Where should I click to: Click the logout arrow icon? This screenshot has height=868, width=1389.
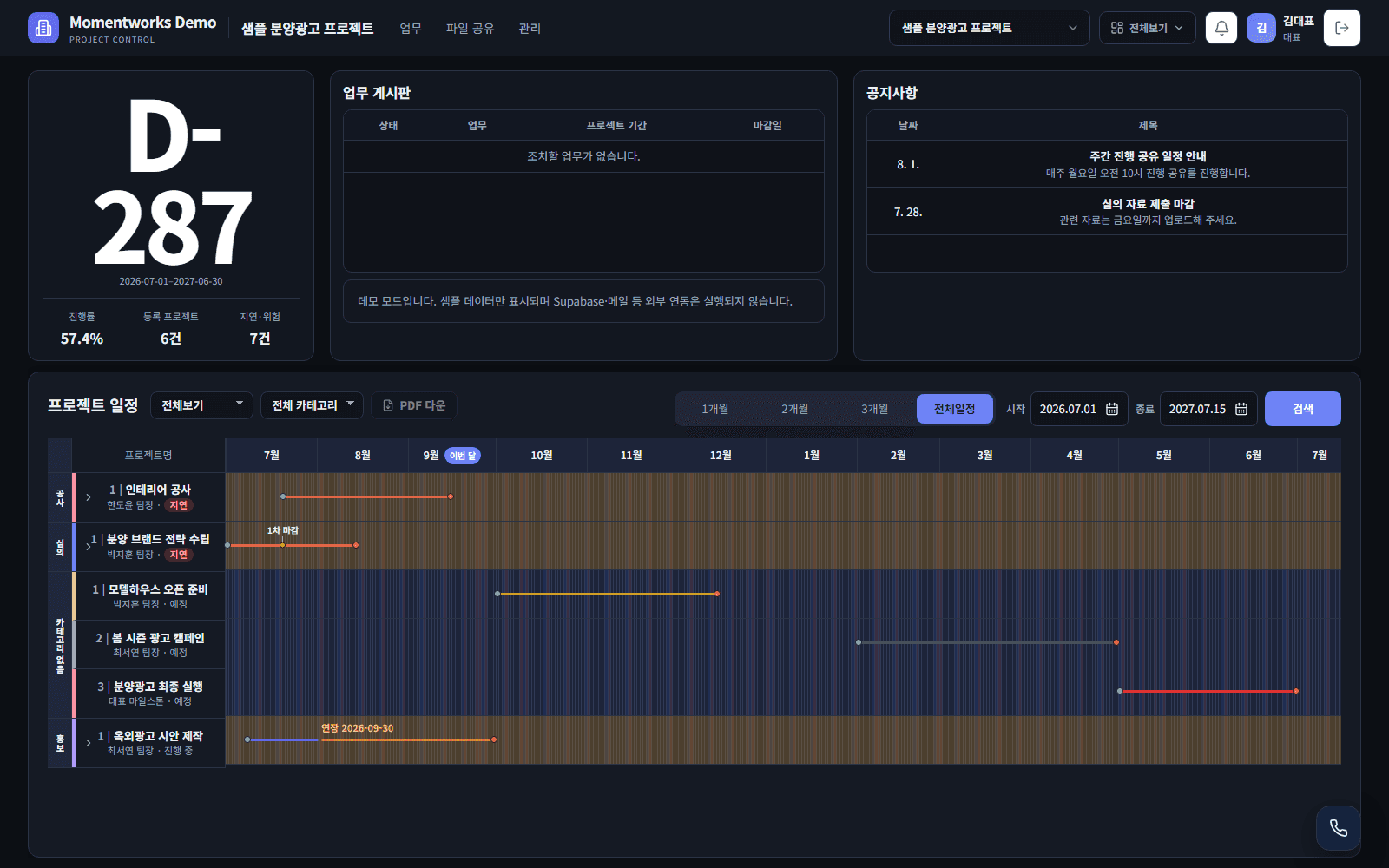[1342, 28]
